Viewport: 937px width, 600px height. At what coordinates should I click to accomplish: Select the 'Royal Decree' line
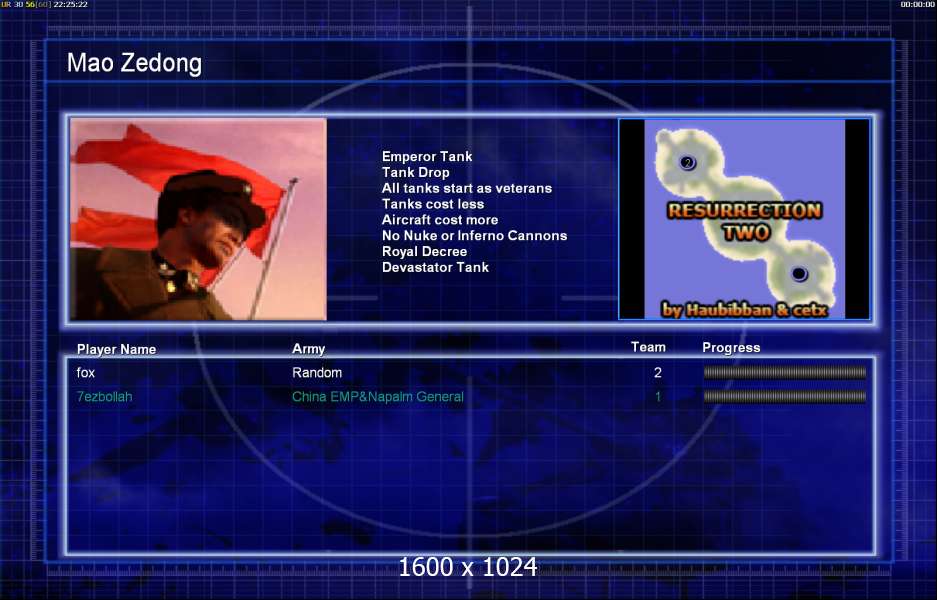424,252
